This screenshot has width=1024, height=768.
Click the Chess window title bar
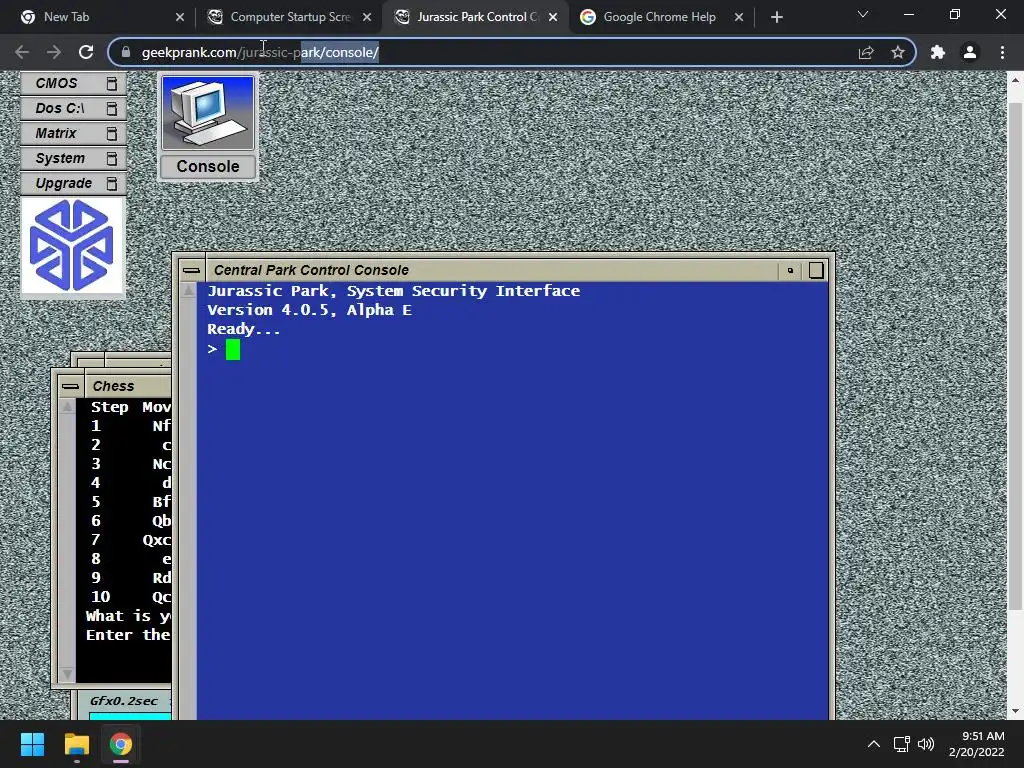[x=128, y=386]
